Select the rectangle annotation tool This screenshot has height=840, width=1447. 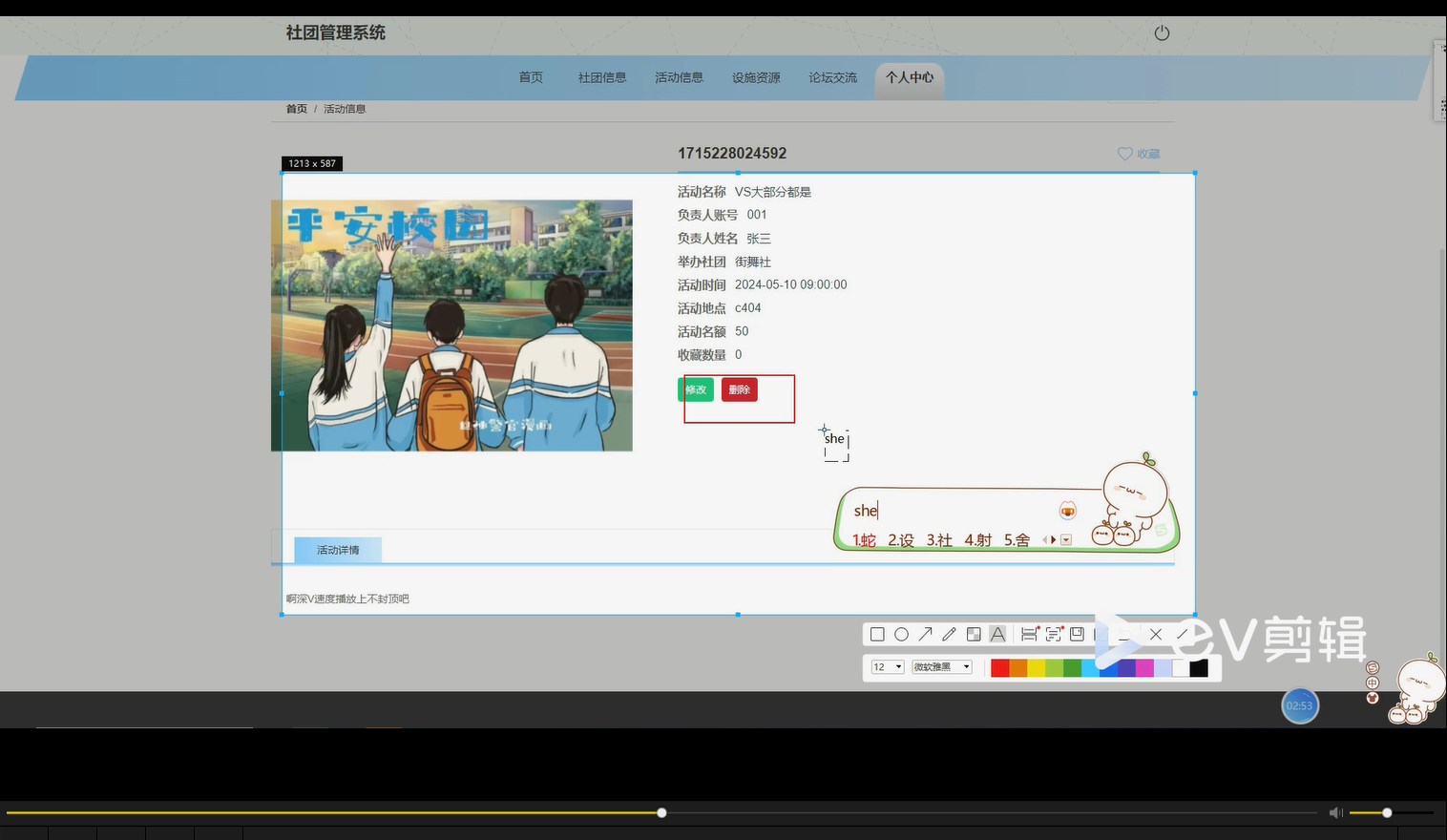[877, 634]
